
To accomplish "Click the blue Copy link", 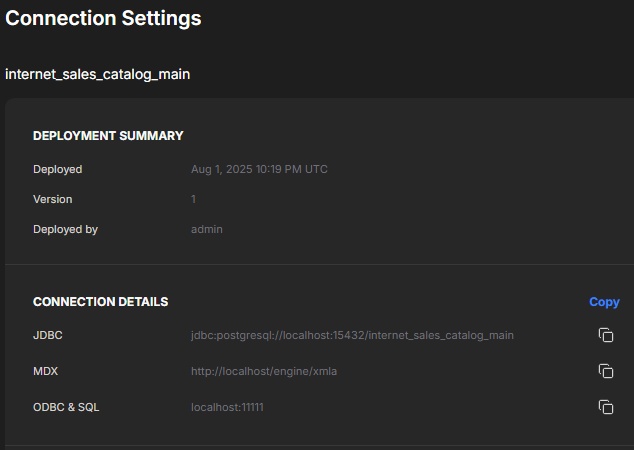I will [x=604, y=302].
